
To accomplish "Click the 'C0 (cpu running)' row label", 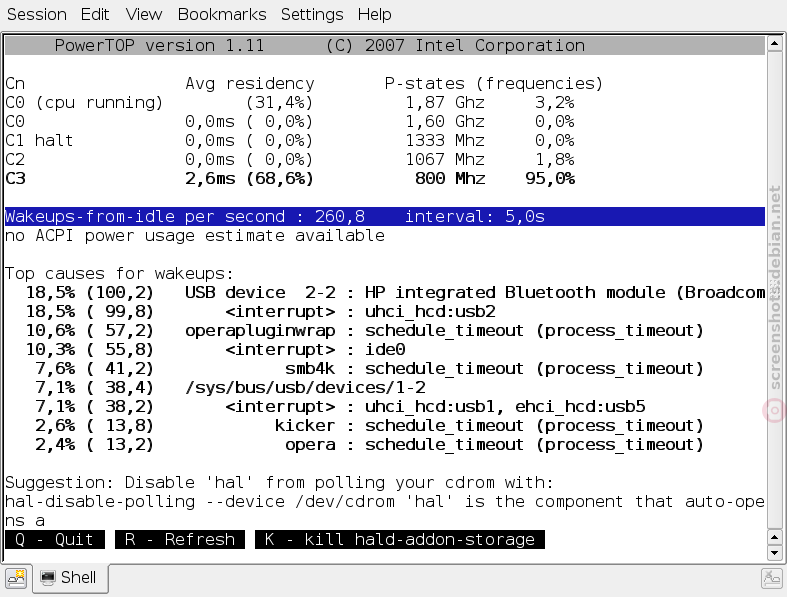I will [84, 103].
